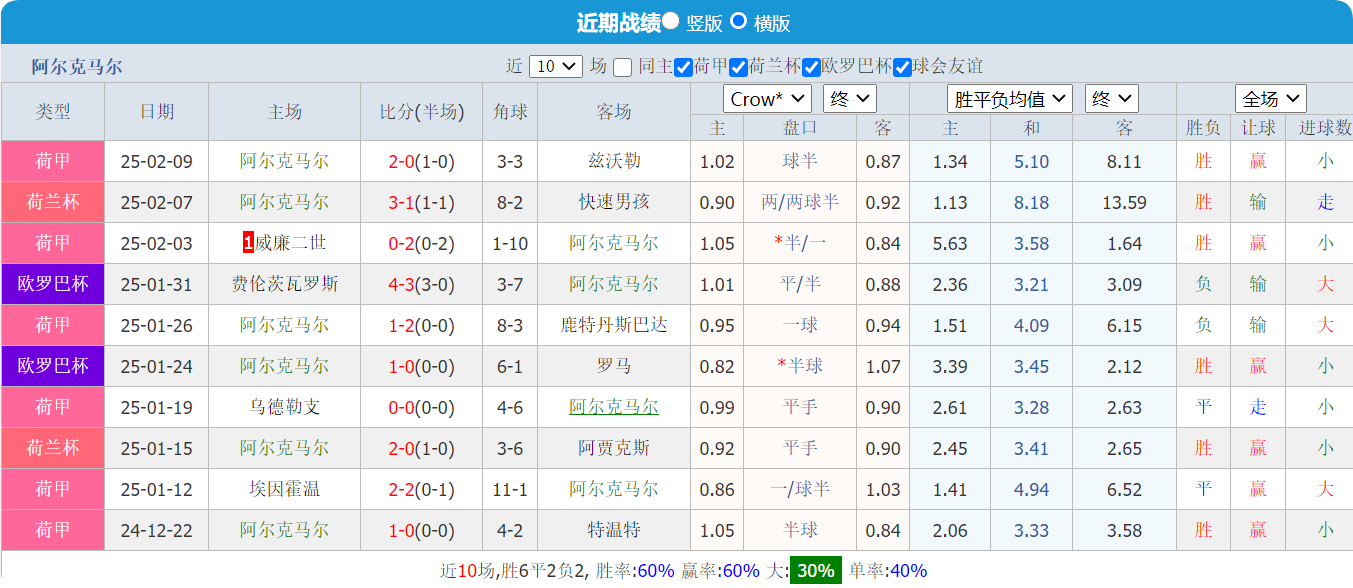Viewport: 1353px width, 588px height.
Task: Open the 终 dropdown beside 胜平负均值
Action: pos(1113,99)
